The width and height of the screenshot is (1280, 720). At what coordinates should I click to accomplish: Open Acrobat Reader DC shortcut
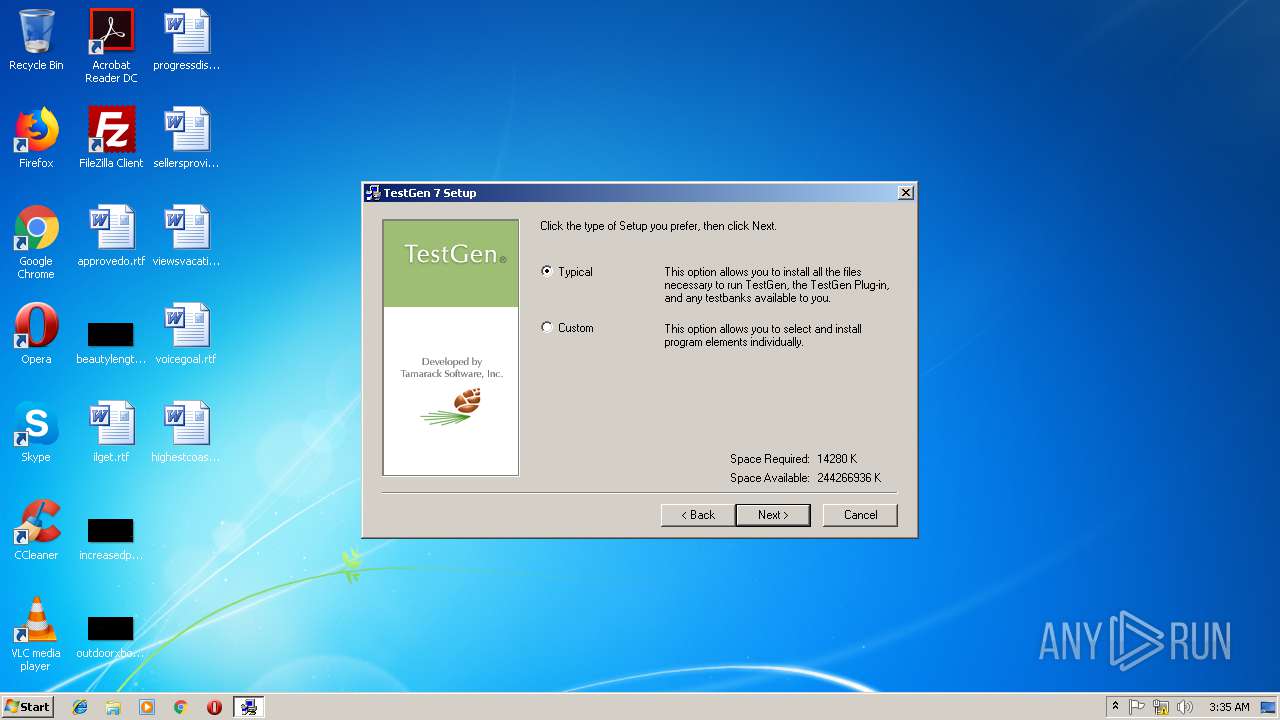point(111,46)
